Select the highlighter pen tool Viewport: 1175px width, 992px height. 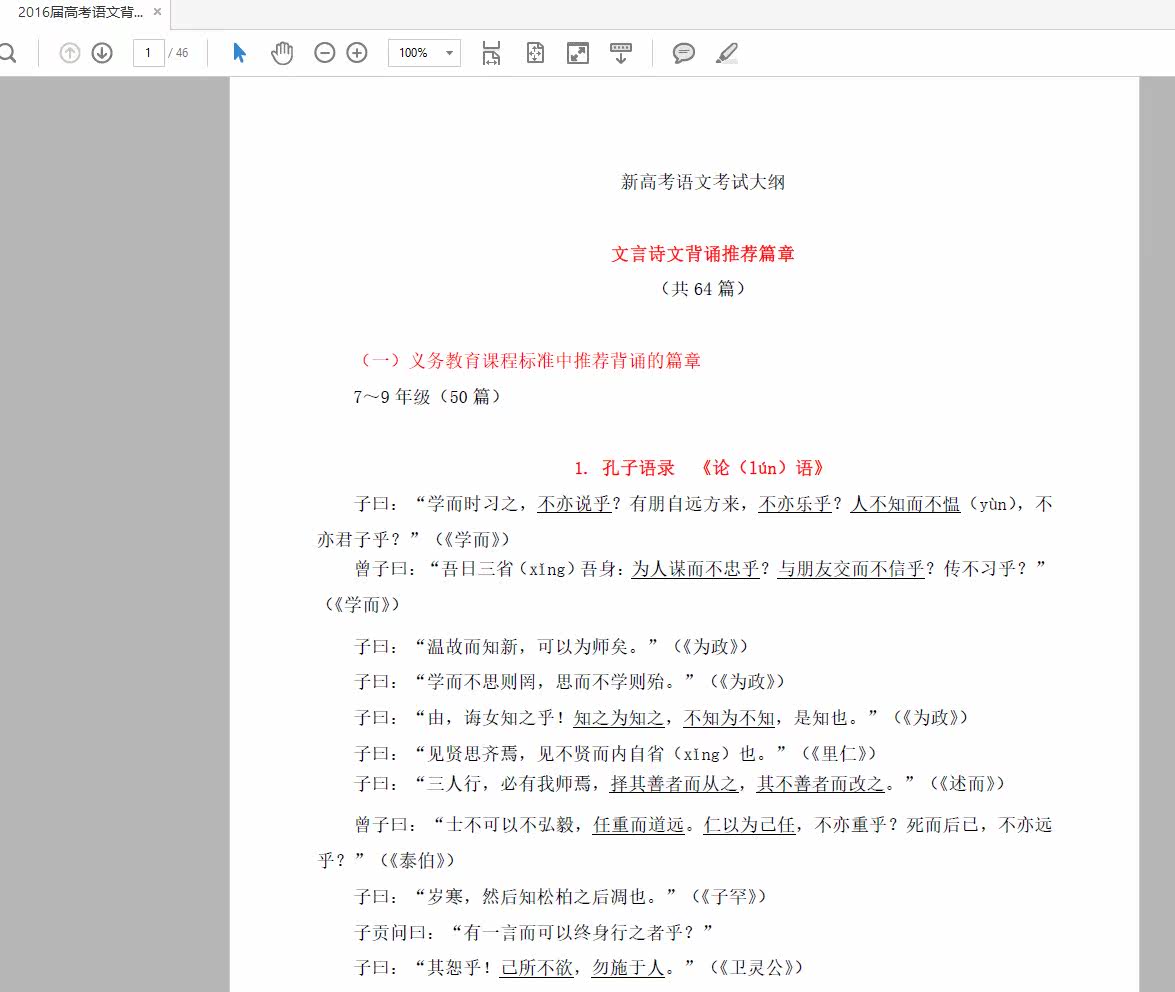point(727,53)
